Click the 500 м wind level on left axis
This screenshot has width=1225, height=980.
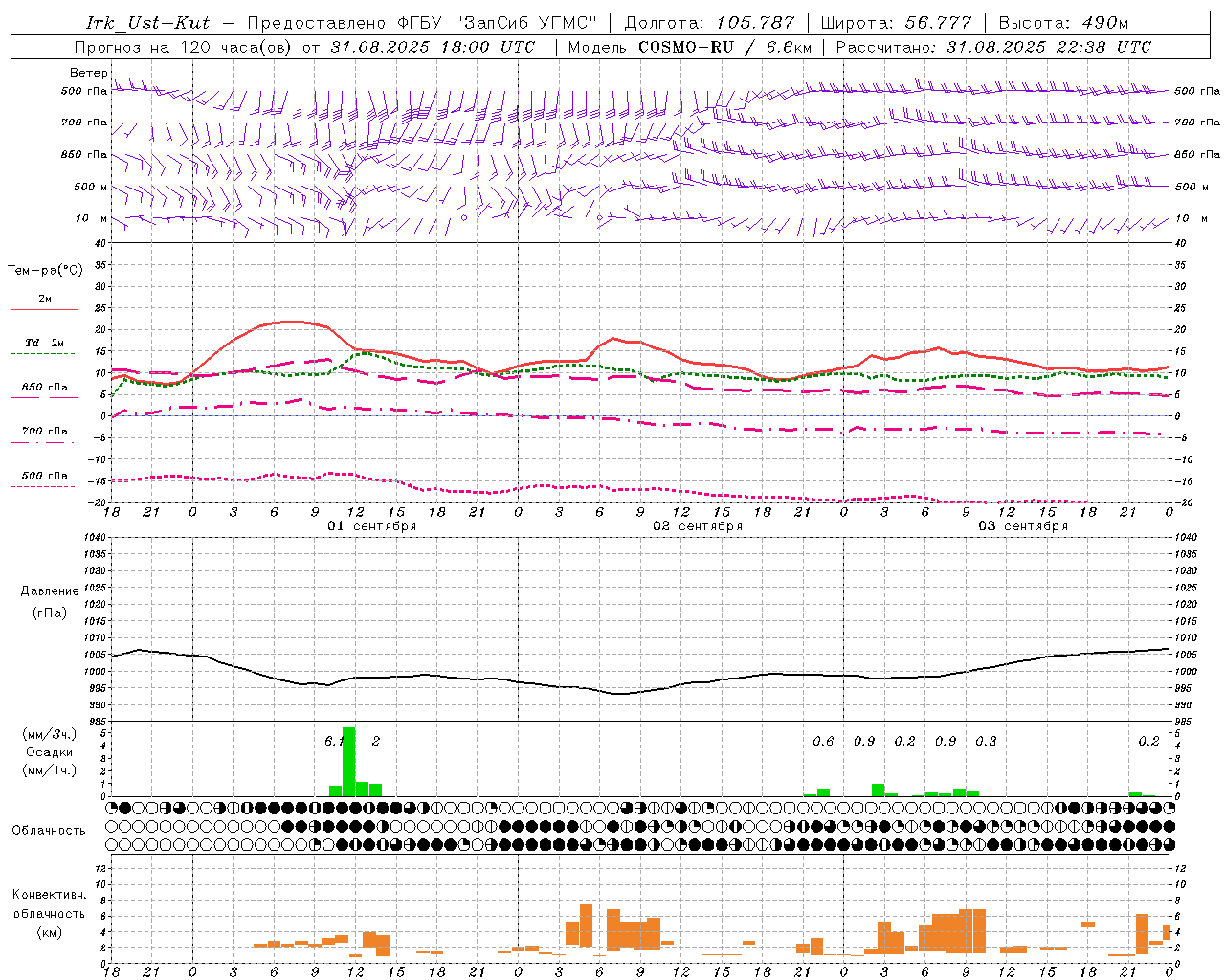click(x=90, y=188)
